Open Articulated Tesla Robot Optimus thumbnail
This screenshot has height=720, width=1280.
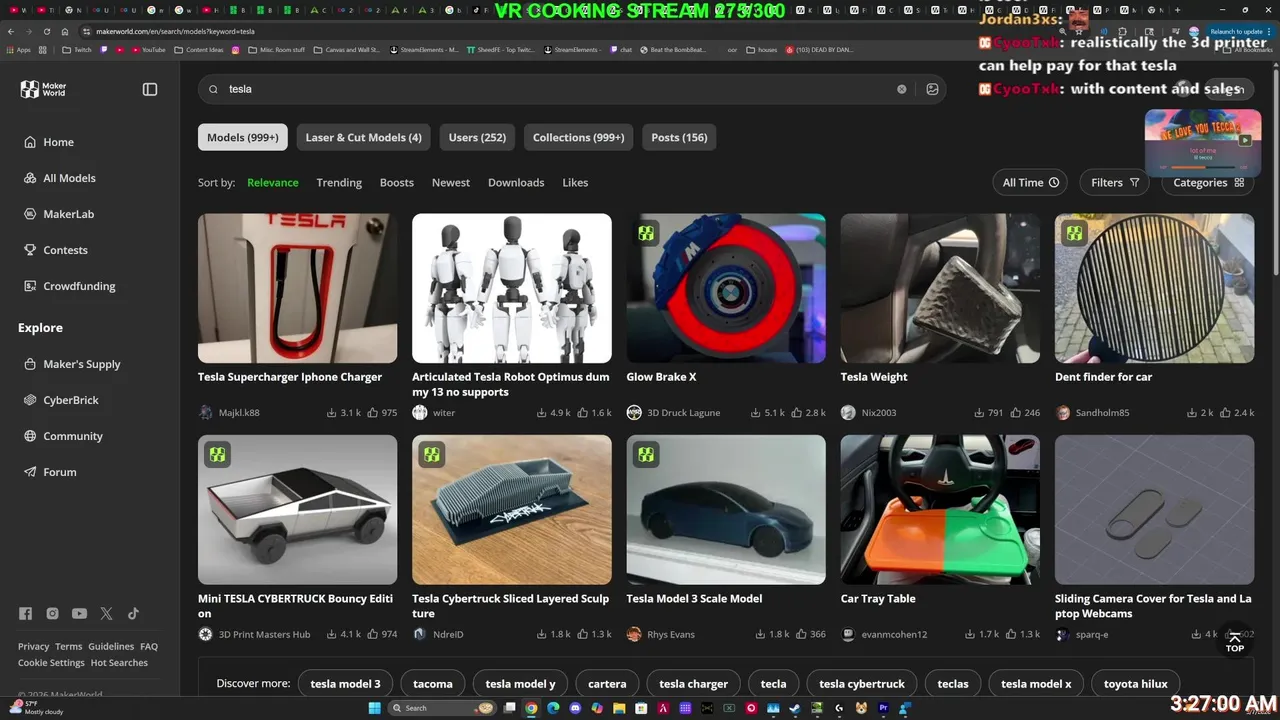(512, 288)
